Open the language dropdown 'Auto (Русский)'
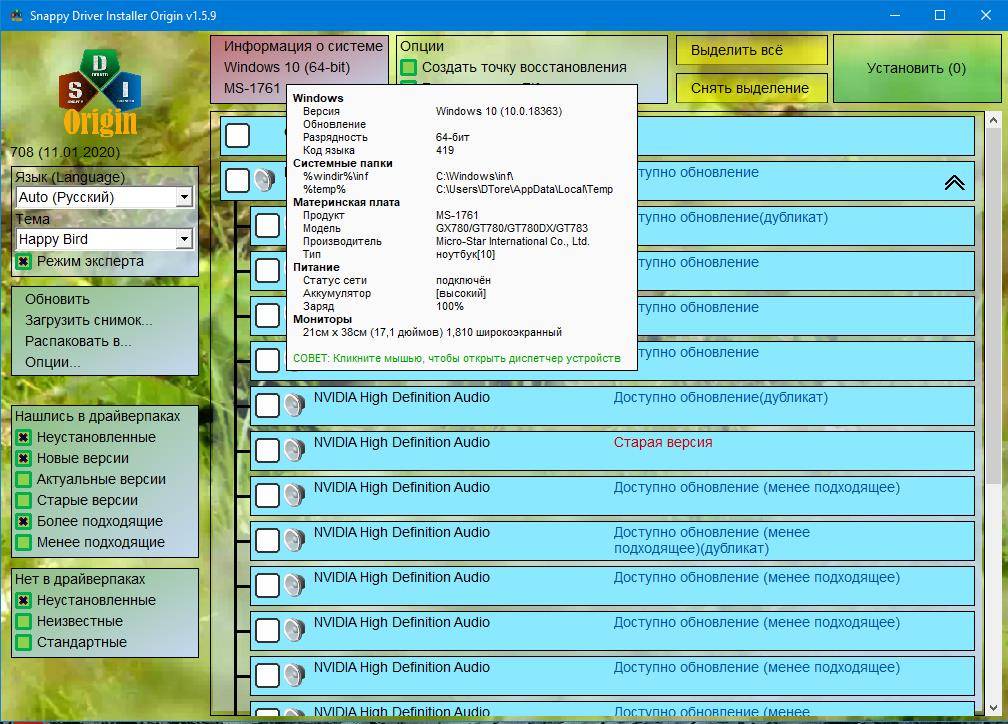This screenshot has width=1008, height=724. 104,197
